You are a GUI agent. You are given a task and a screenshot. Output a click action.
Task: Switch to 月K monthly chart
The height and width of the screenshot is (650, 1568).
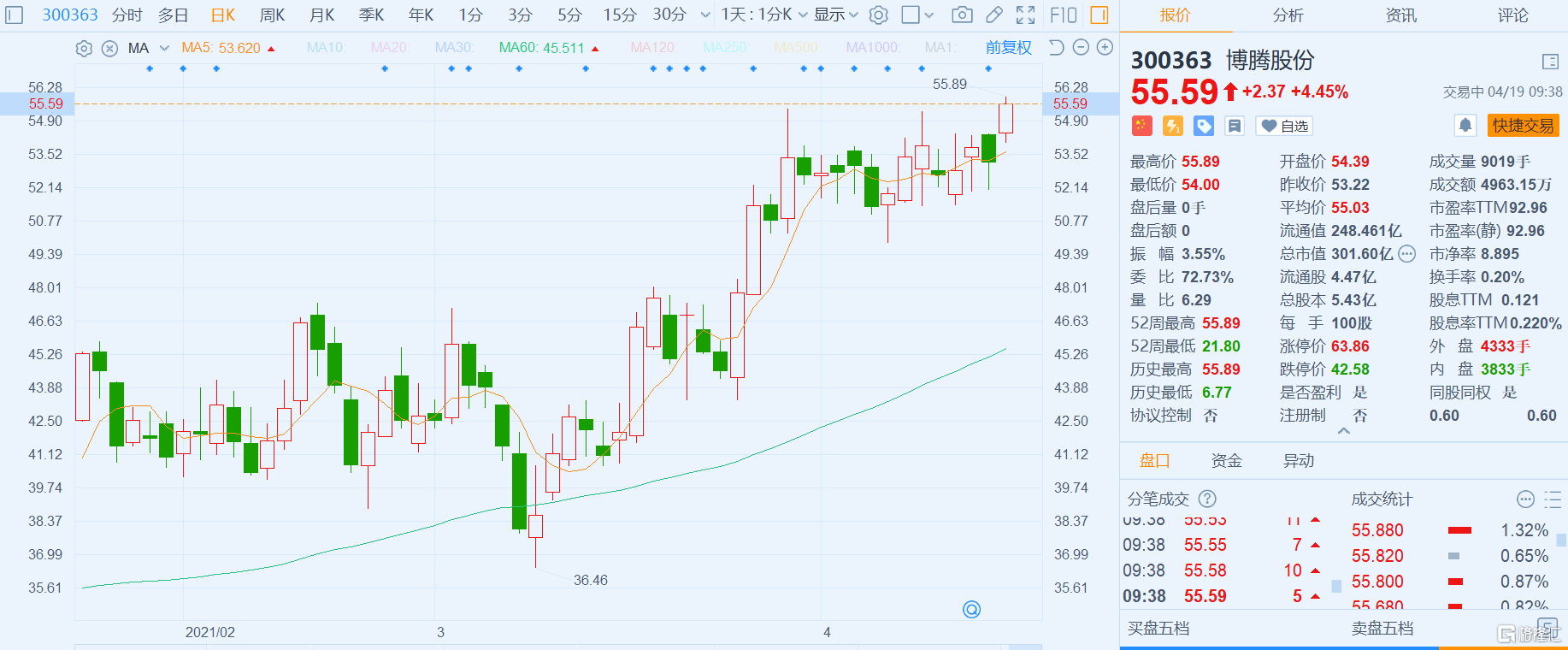pyautogui.click(x=322, y=15)
